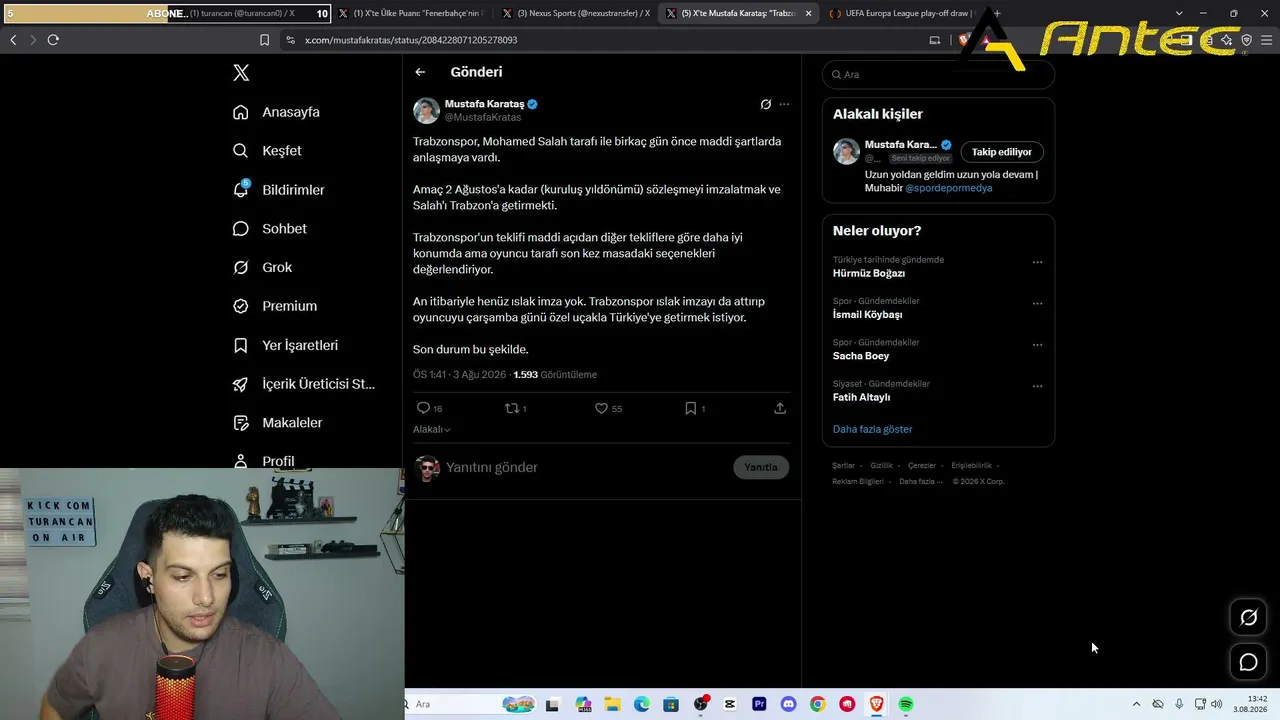Open the Hürmüz Boğazı trending topic
This screenshot has width=1280, height=720.
point(869,273)
